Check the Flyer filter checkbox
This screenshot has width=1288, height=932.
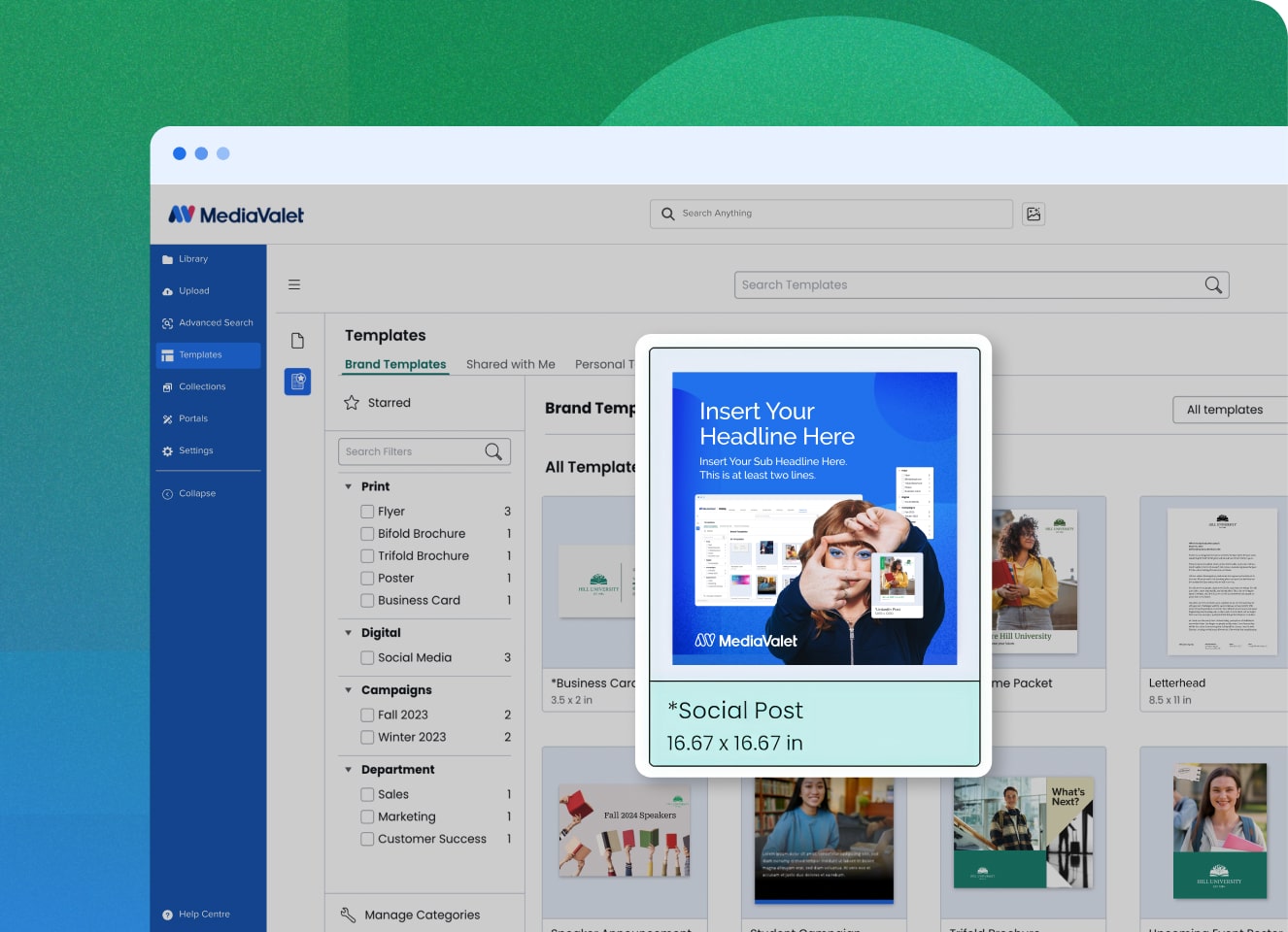[x=367, y=511]
